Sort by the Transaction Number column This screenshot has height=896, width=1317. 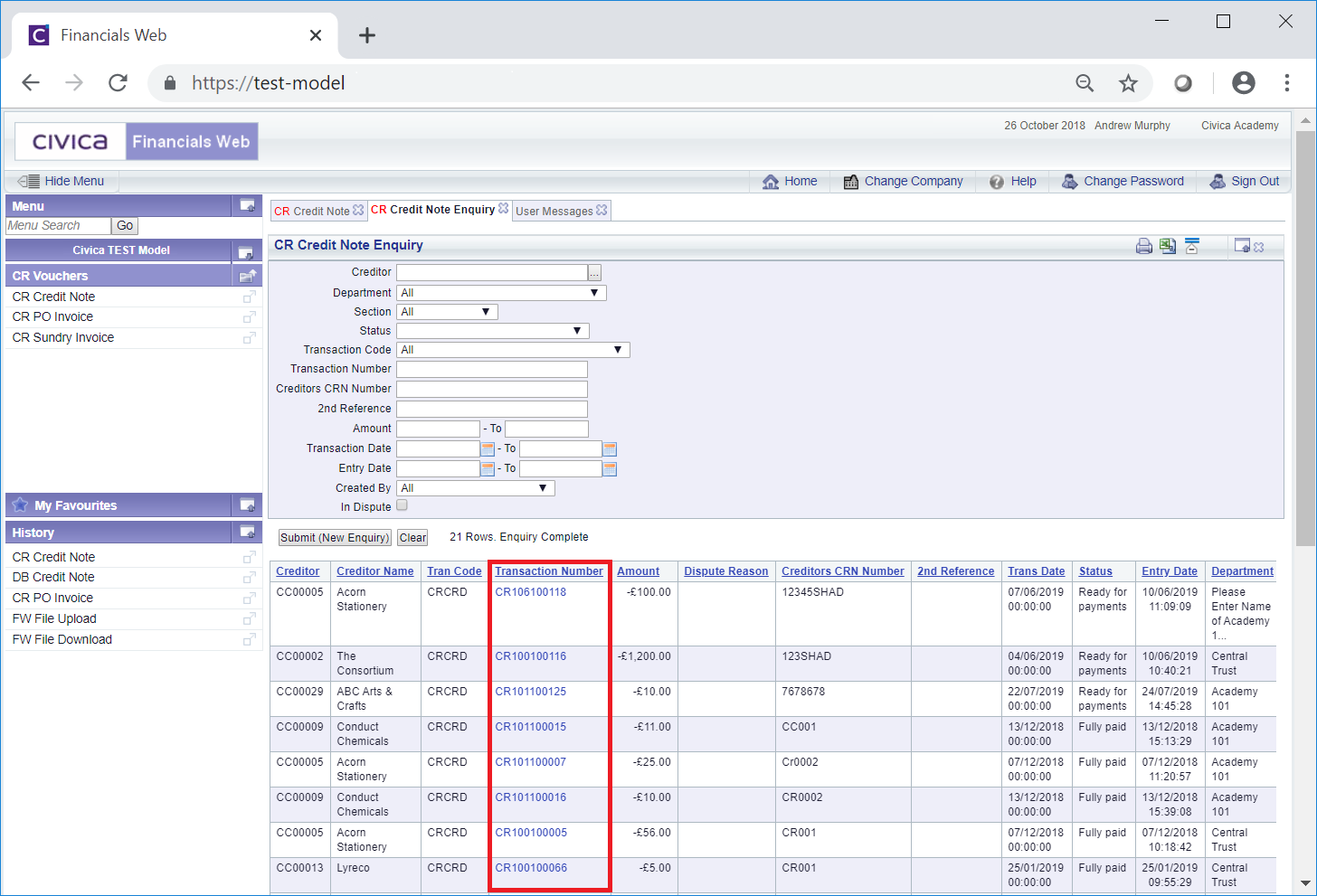point(549,571)
